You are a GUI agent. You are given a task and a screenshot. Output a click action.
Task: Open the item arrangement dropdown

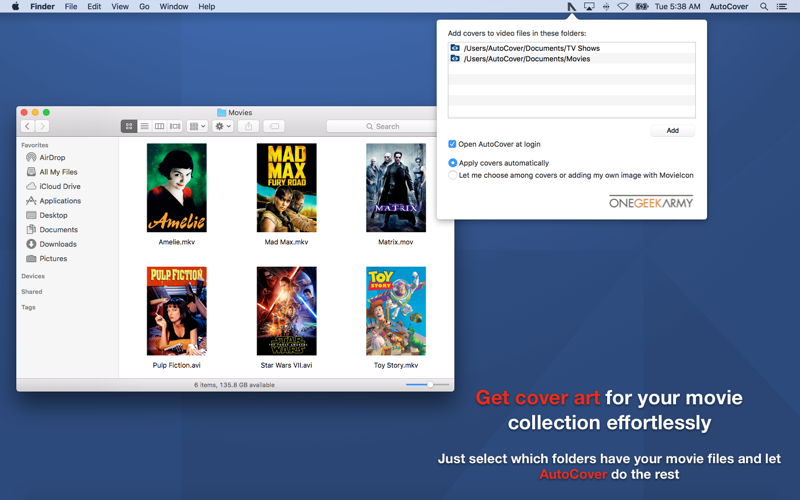(x=197, y=126)
